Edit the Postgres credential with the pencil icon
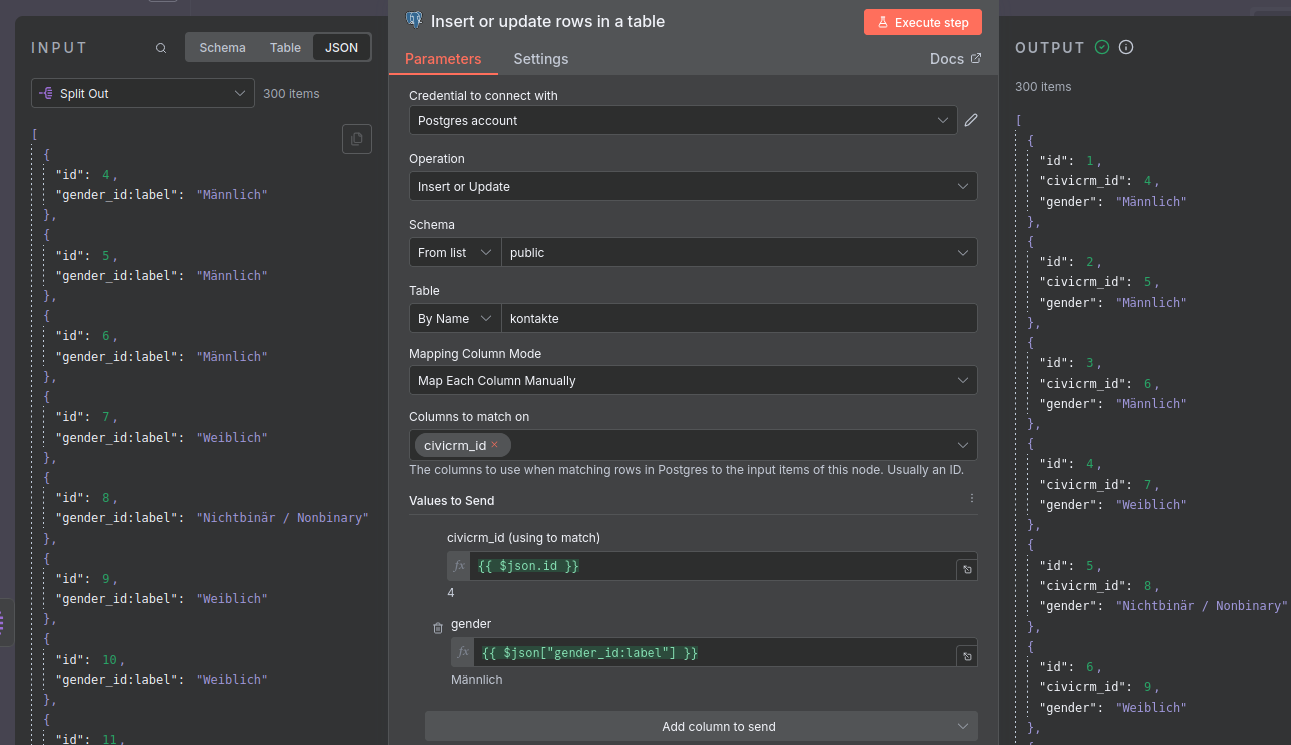This screenshot has height=745, width=1291. (x=970, y=119)
